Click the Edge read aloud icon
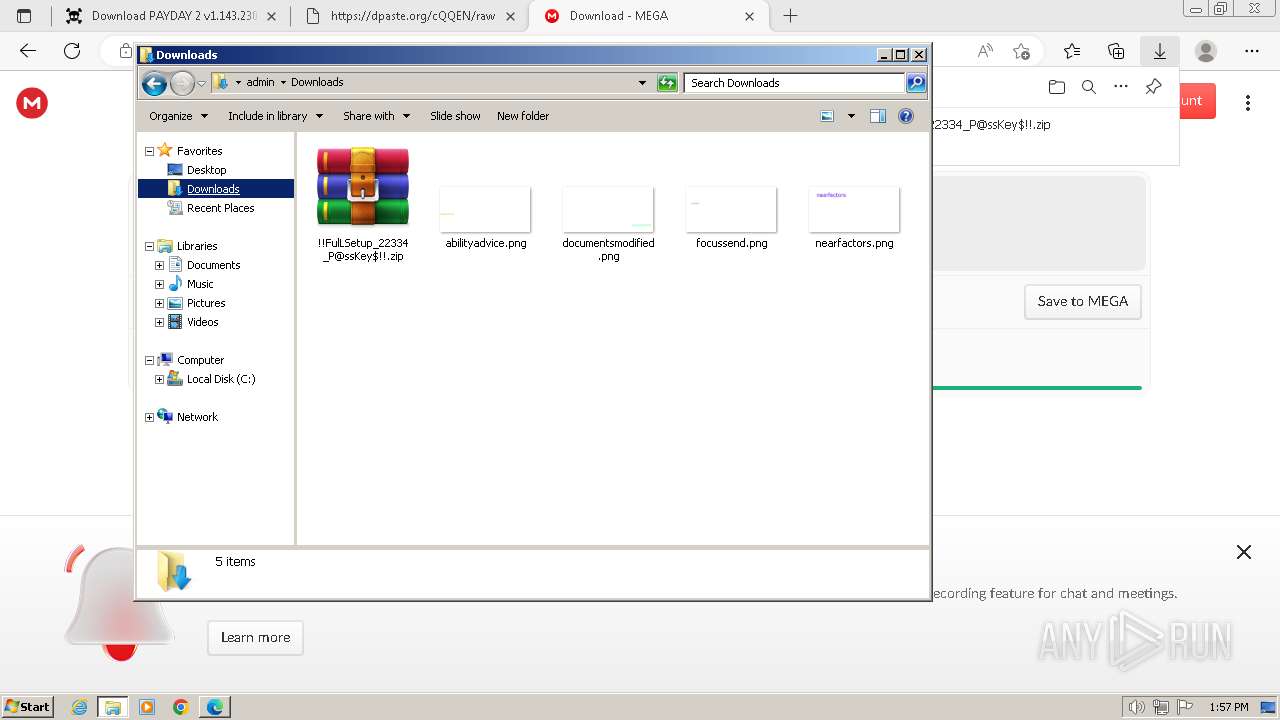This screenshot has width=1280, height=720. 985,51
